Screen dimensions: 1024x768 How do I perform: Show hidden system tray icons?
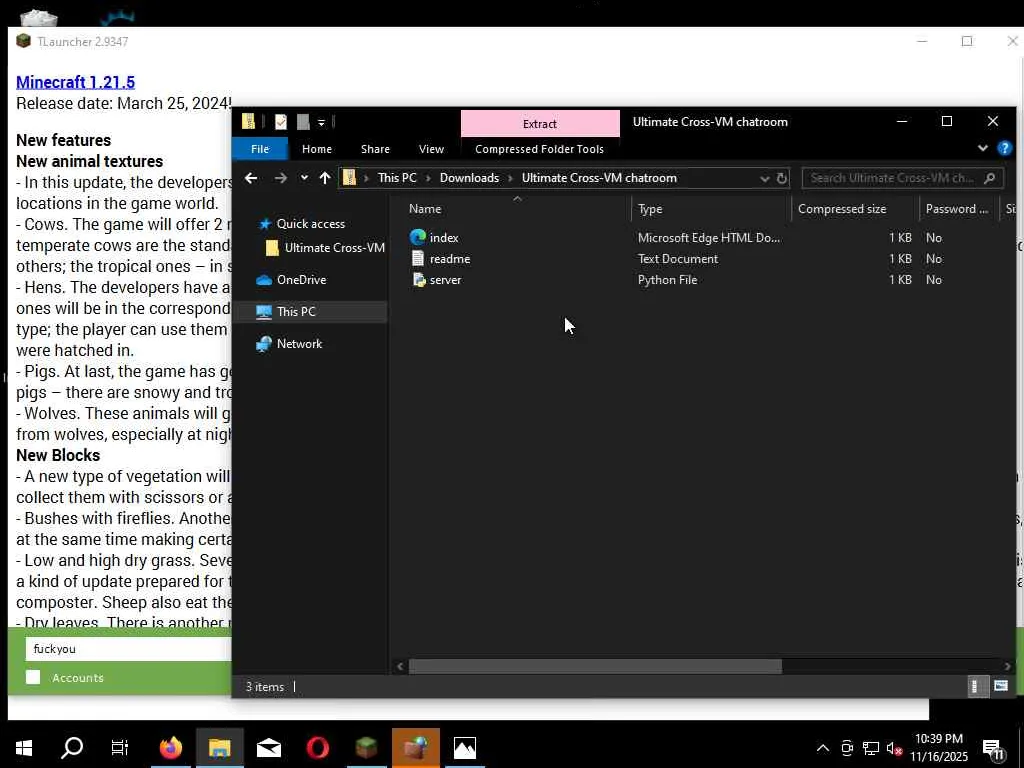[823, 748]
